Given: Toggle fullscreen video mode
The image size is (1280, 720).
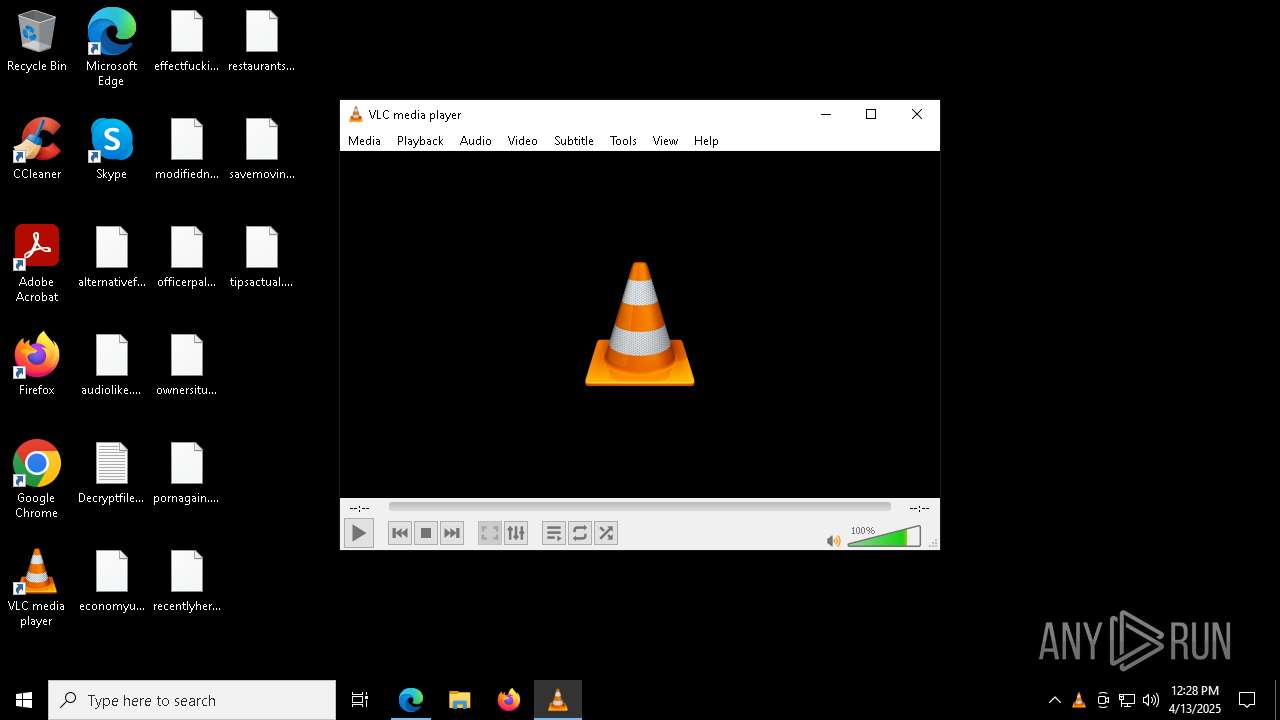Looking at the screenshot, I should (489, 533).
